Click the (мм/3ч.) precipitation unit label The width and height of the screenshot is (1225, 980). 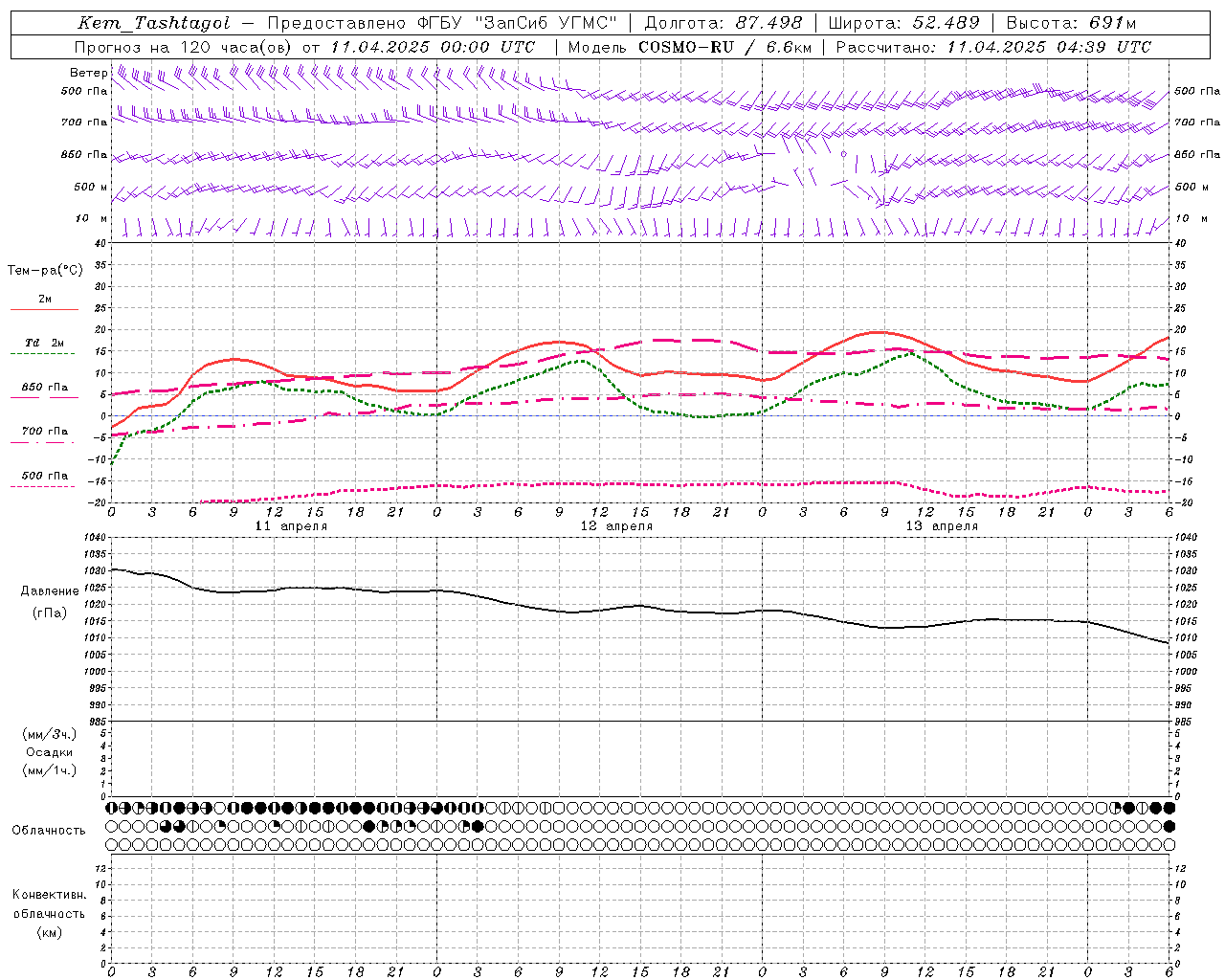[x=50, y=734]
